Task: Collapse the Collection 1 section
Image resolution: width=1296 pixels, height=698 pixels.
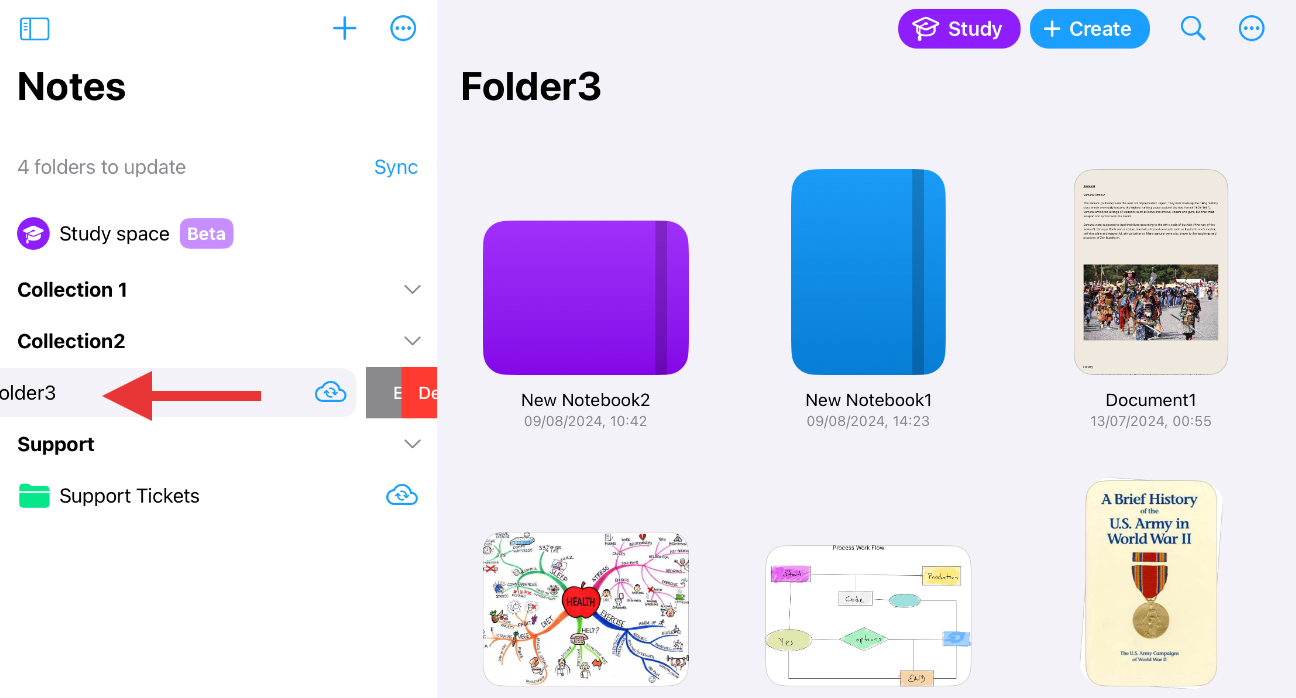Action: tap(412, 289)
